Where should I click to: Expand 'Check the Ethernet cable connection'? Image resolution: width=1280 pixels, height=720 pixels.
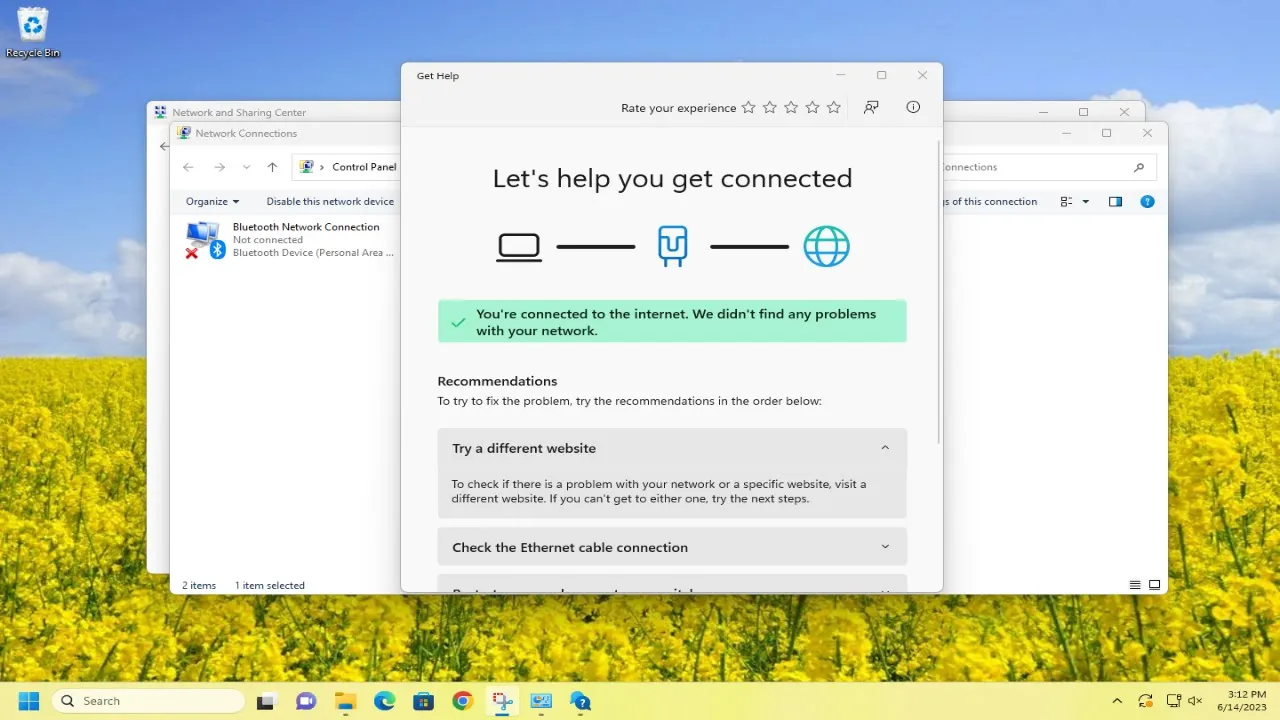(x=672, y=547)
